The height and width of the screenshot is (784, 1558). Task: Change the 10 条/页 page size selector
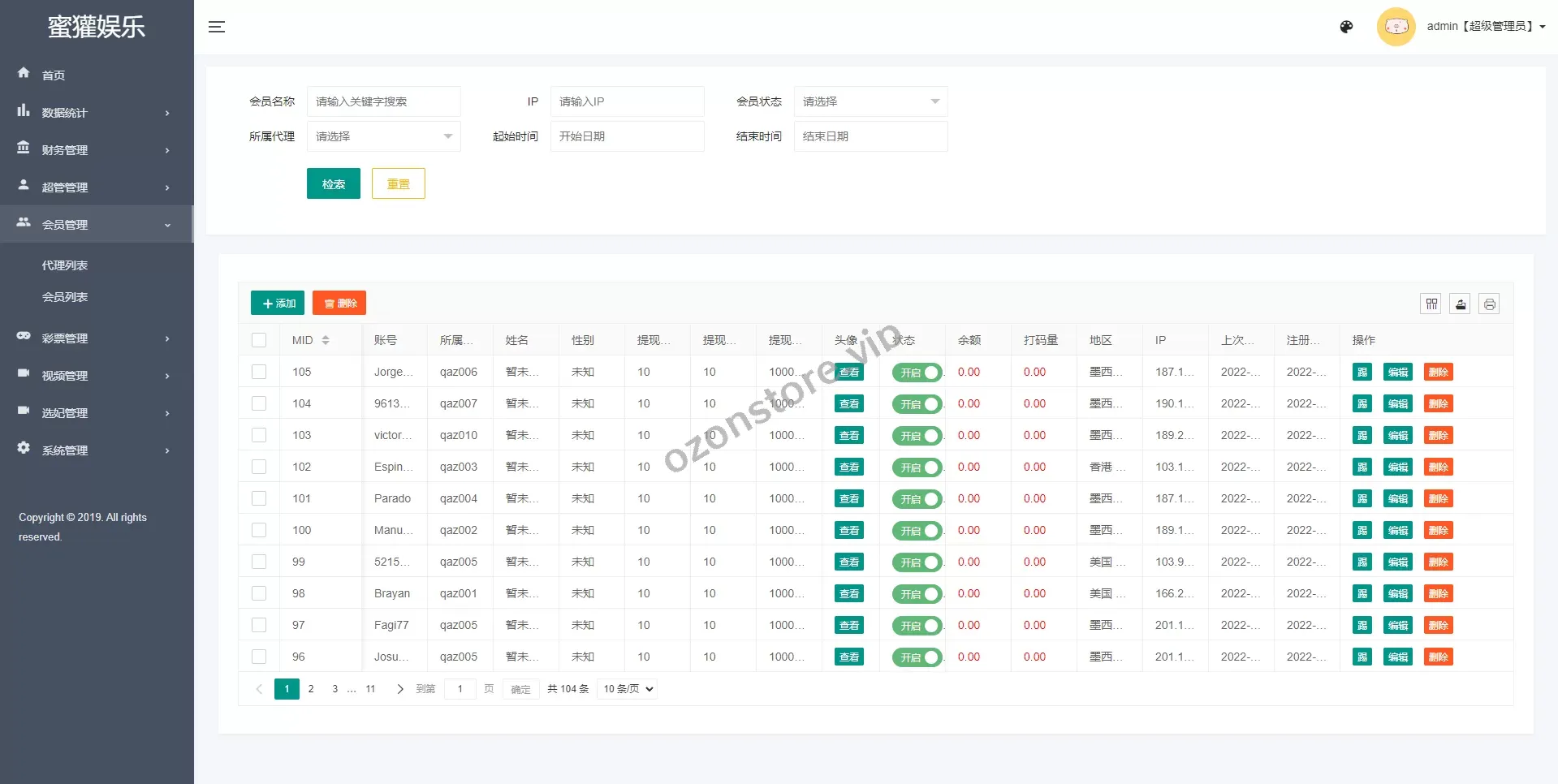click(627, 689)
